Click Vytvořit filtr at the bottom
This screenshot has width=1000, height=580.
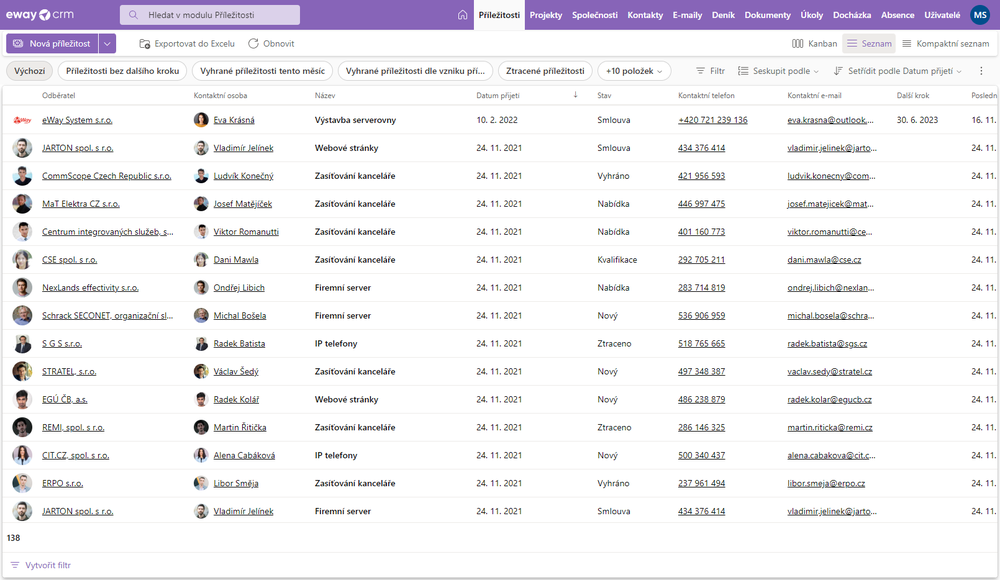[x=41, y=565]
